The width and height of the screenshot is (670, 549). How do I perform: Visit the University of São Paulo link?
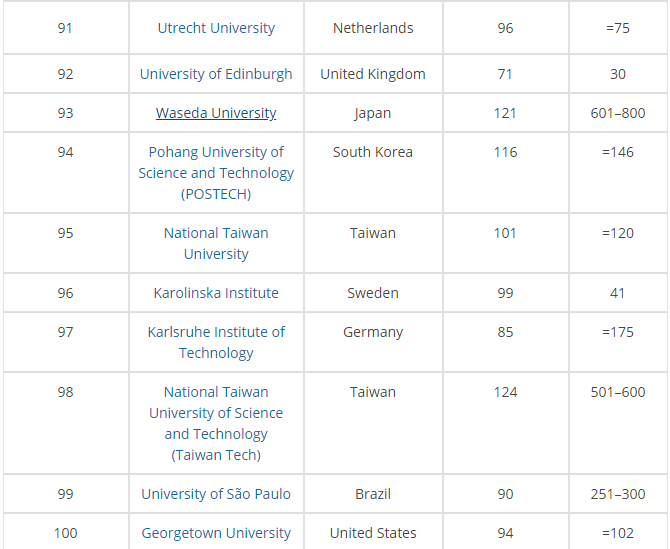216,494
